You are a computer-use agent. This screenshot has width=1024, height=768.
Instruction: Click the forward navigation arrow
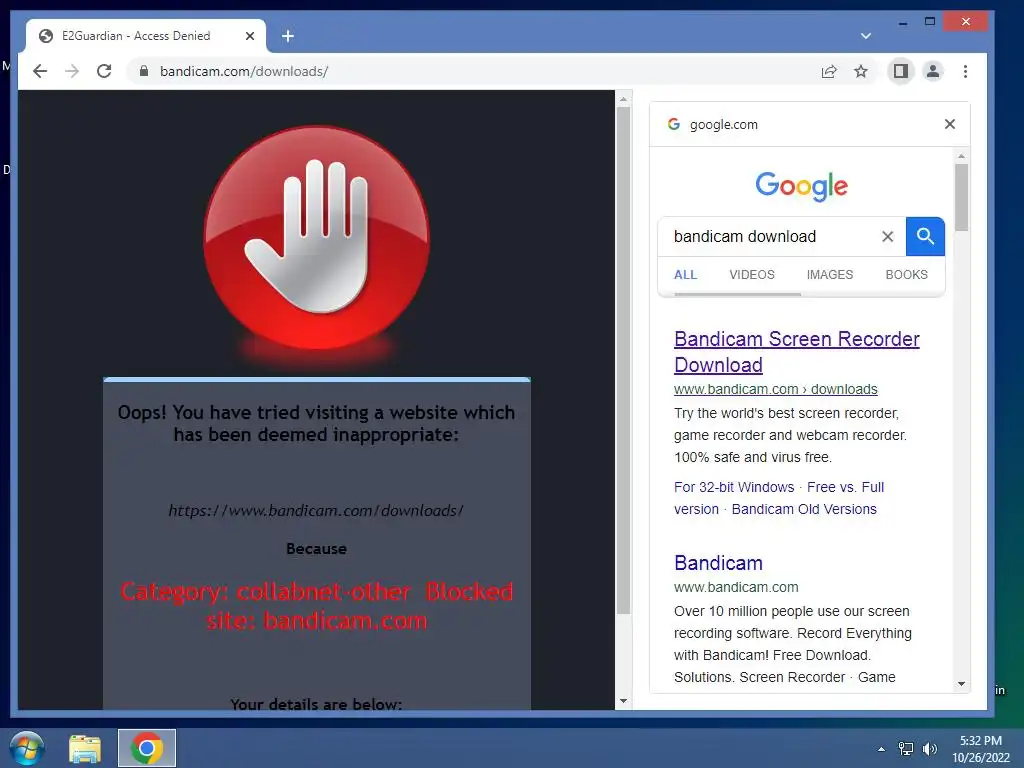72,71
